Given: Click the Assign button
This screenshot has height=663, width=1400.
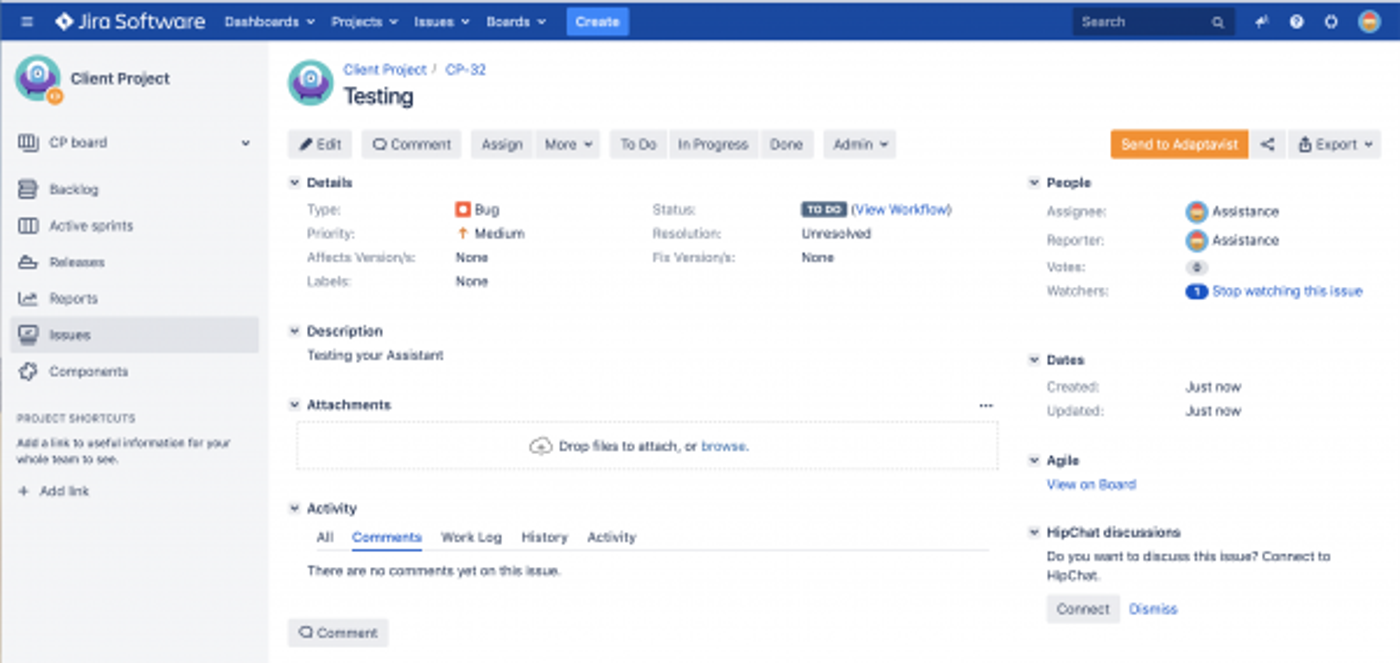Looking at the screenshot, I should point(502,144).
